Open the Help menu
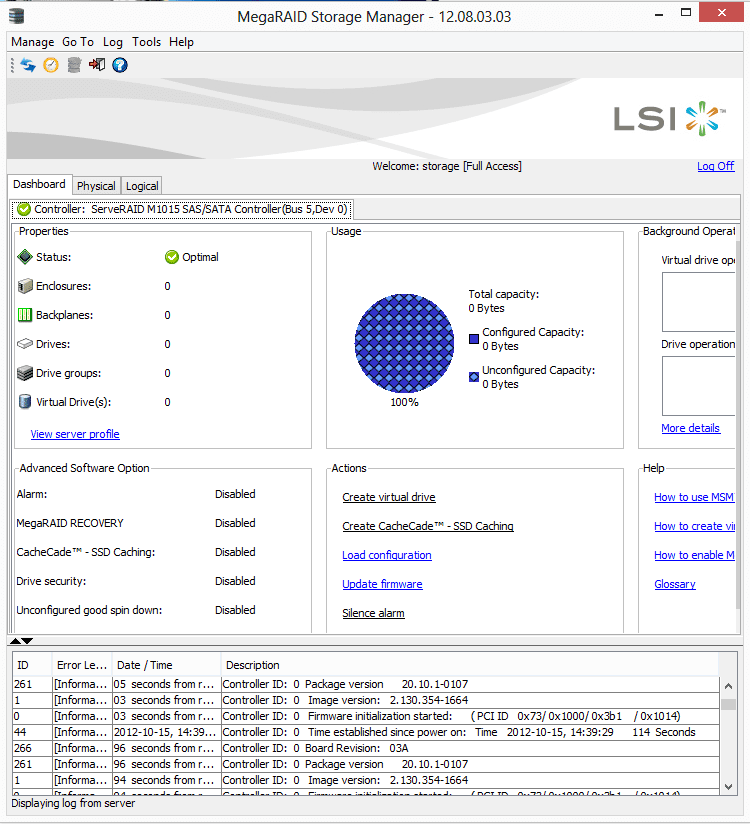Viewport: 750px width, 824px height. tap(181, 42)
